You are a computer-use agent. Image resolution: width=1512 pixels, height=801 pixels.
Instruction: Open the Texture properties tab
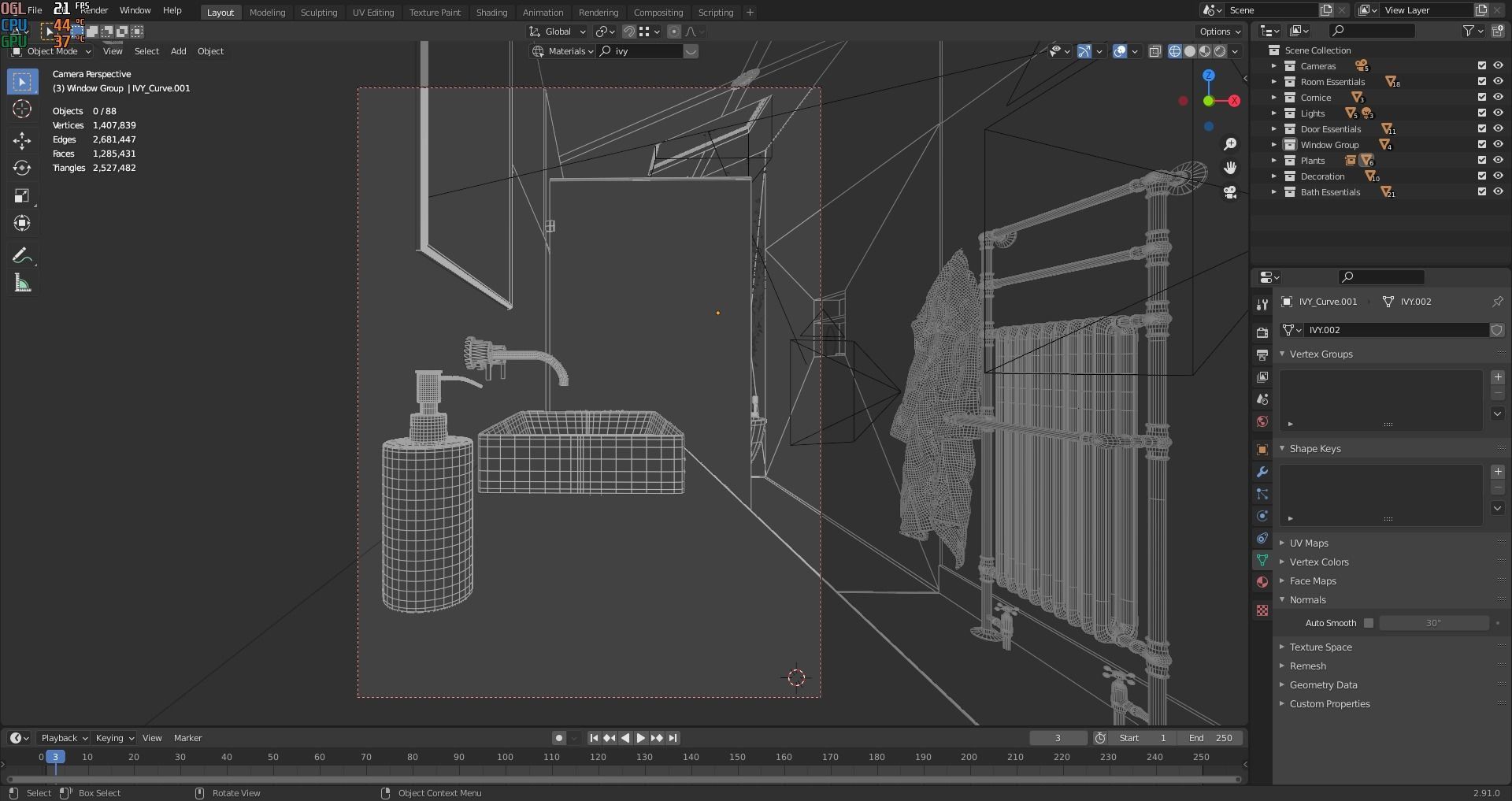1262,610
